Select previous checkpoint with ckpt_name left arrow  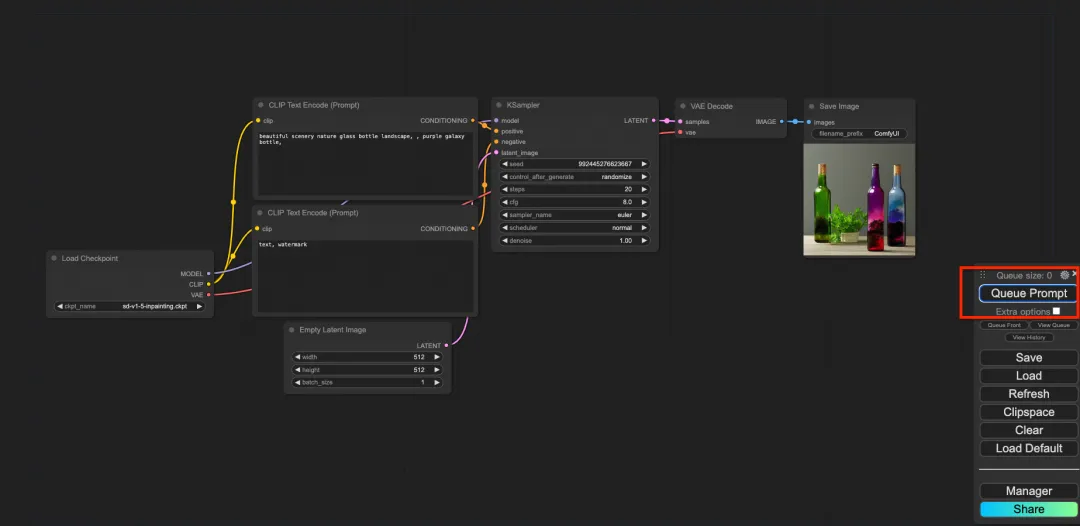(x=60, y=306)
